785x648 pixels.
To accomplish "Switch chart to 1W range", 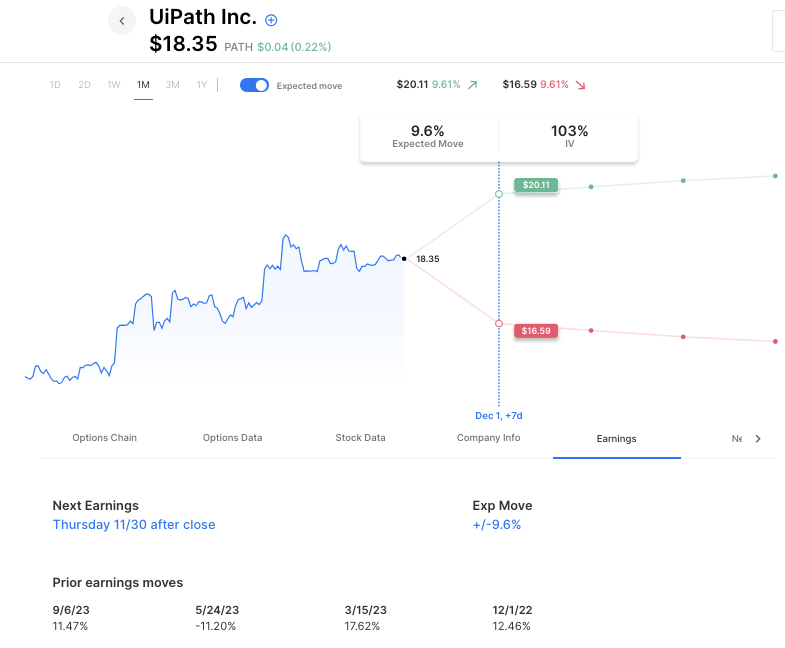I will (x=114, y=85).
